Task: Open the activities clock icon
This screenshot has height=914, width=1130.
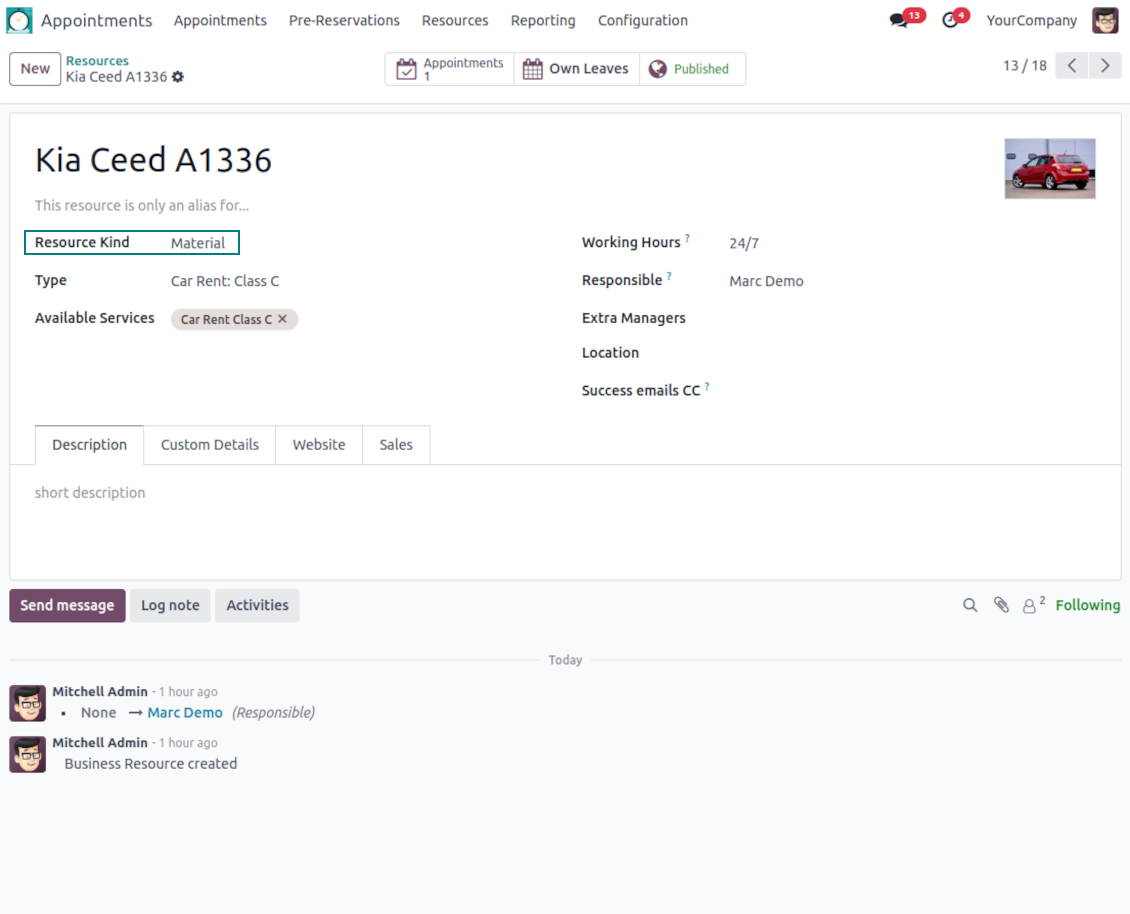Action: tap(950, 21)
